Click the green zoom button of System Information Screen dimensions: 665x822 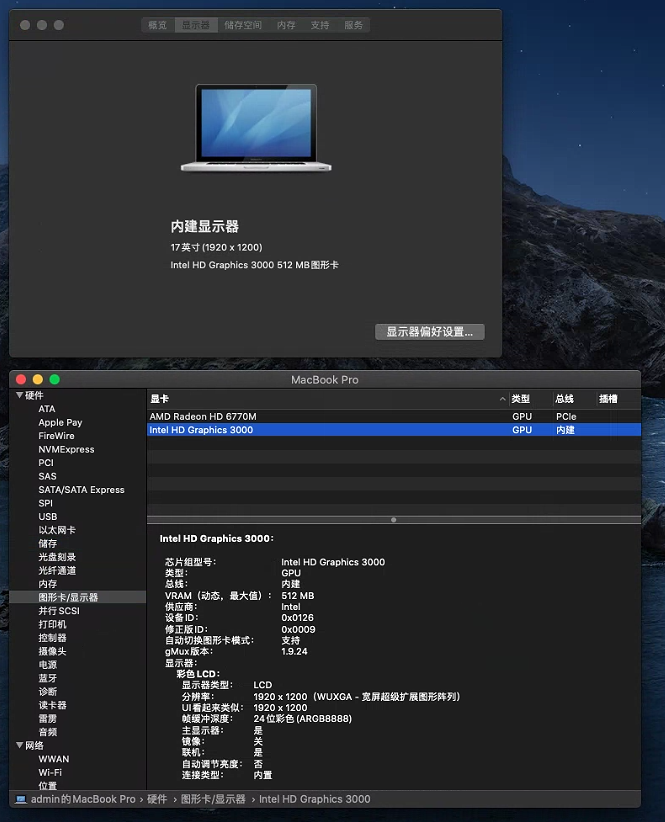[x=55, y=379]
